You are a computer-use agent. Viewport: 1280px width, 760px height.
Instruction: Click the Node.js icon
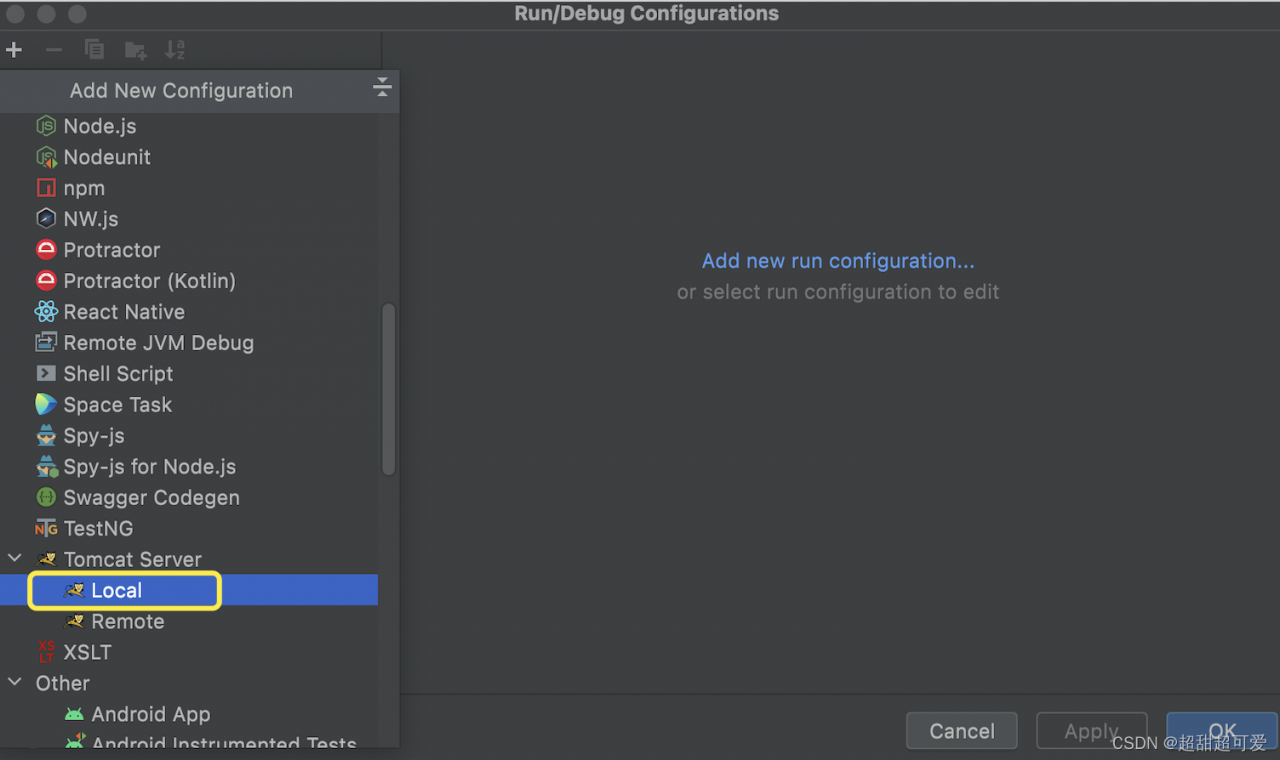(x=46, y=126)
